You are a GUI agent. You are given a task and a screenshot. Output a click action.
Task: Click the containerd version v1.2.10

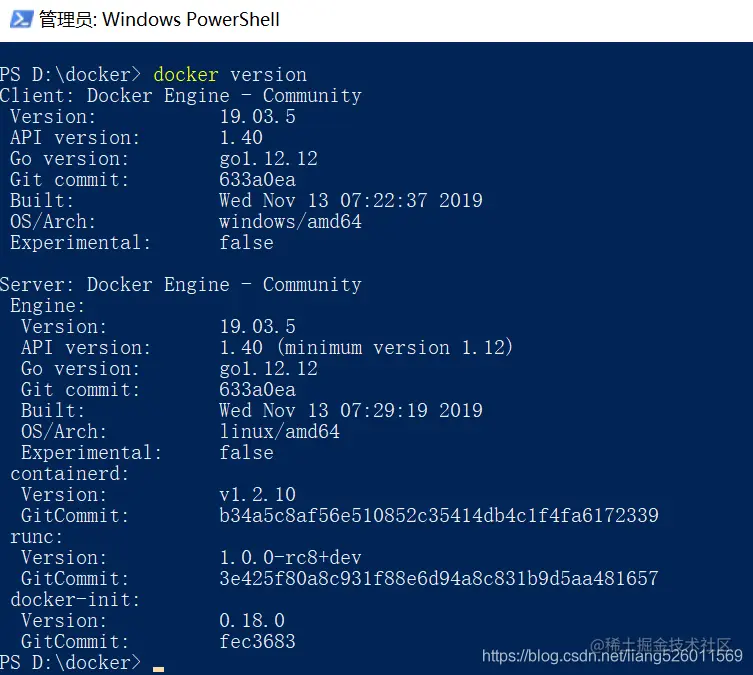point(257,494)
